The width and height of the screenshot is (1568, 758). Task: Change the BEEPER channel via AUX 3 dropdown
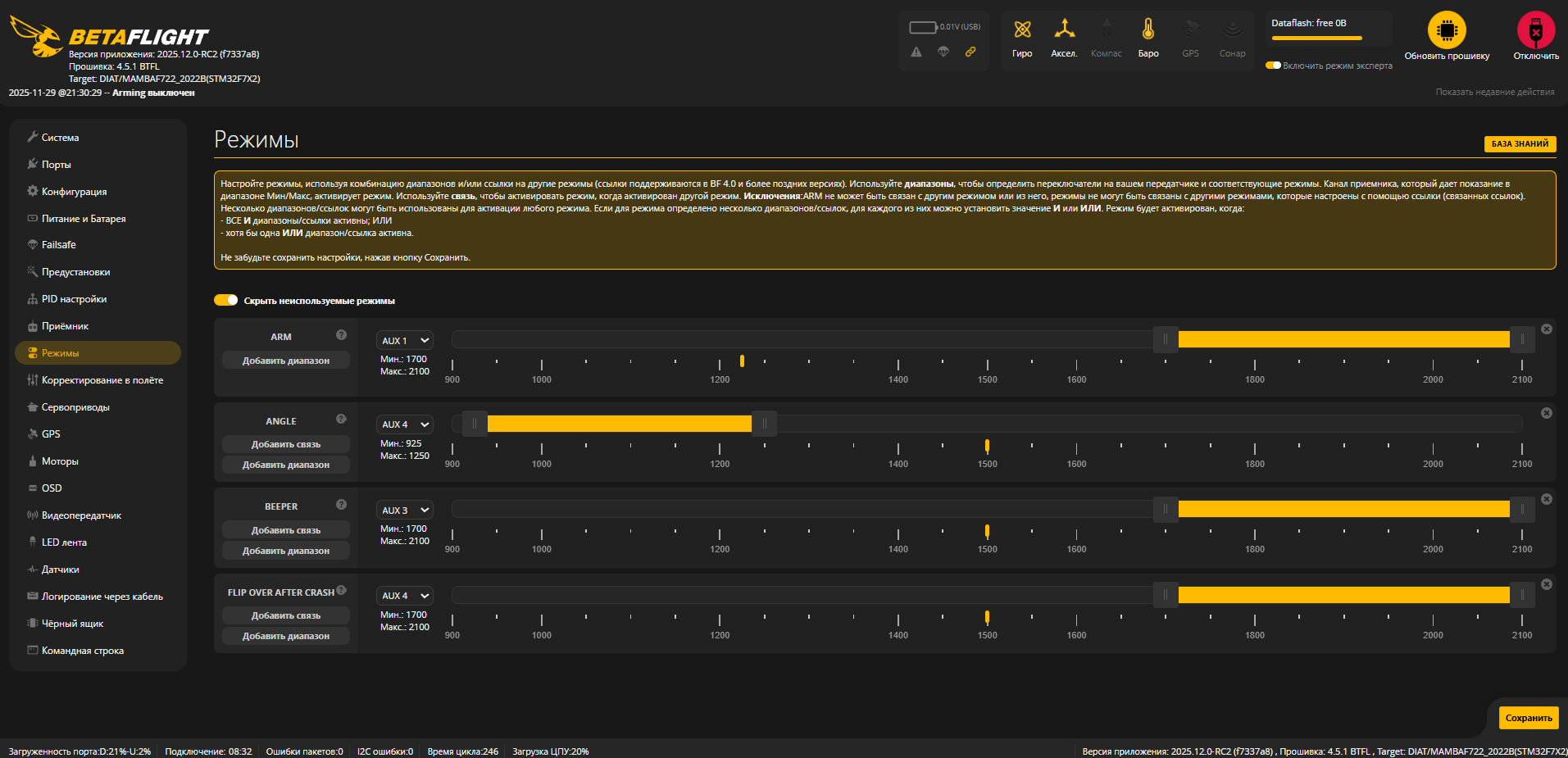pos(404,509)
